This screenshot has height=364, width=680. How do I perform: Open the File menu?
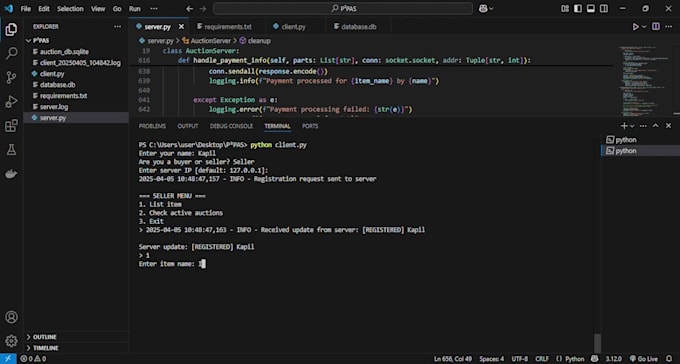click(x=26, y=9)
